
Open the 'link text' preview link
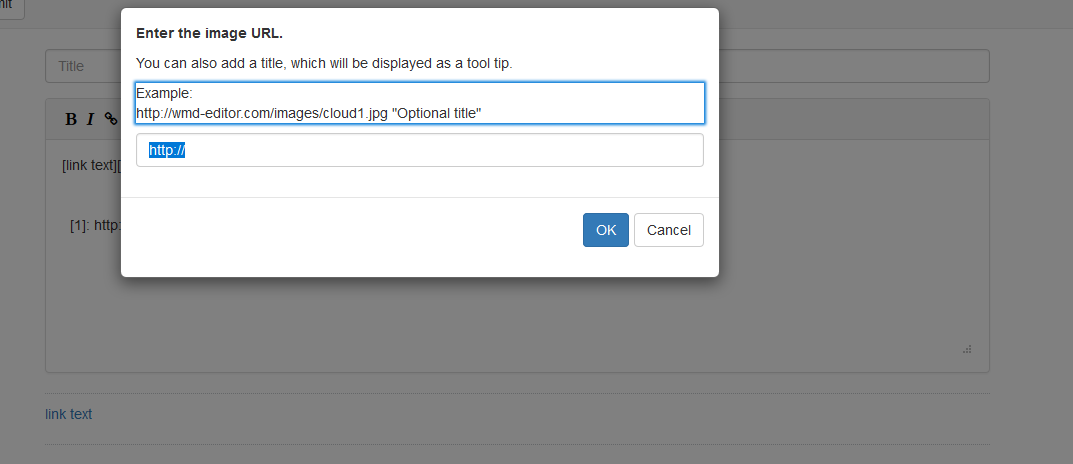click(x=68, y=414)
